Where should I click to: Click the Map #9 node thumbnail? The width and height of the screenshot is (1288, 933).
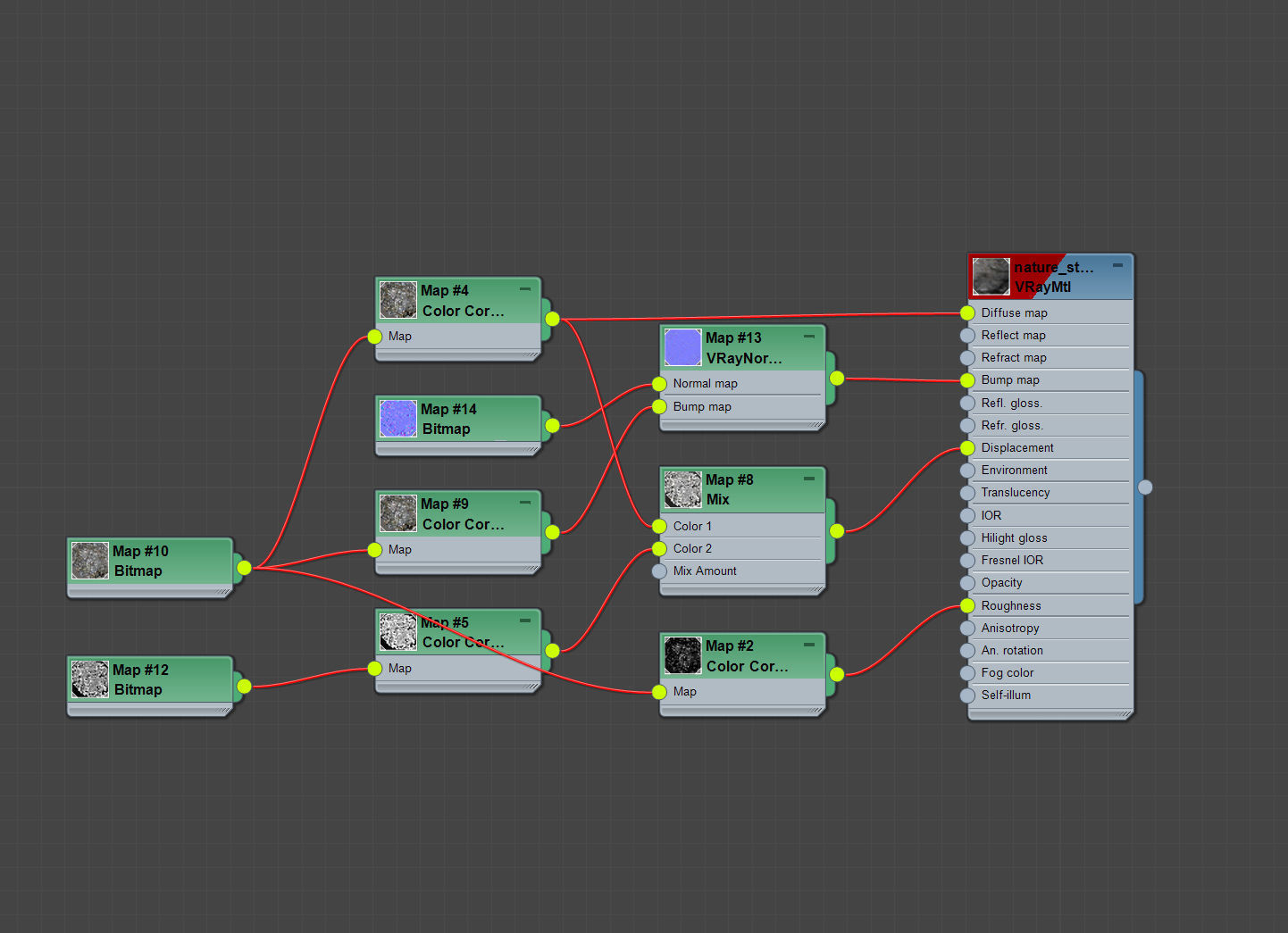pos(398,513)
